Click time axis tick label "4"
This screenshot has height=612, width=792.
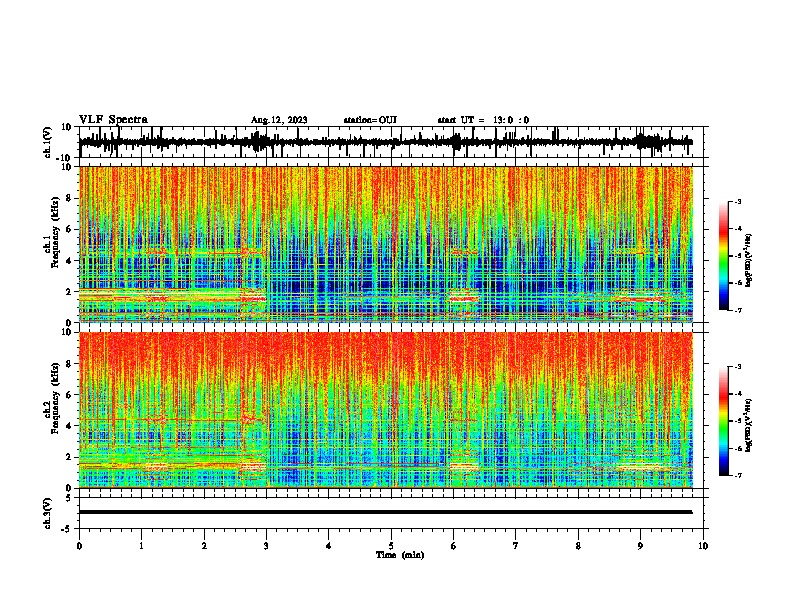329,546
